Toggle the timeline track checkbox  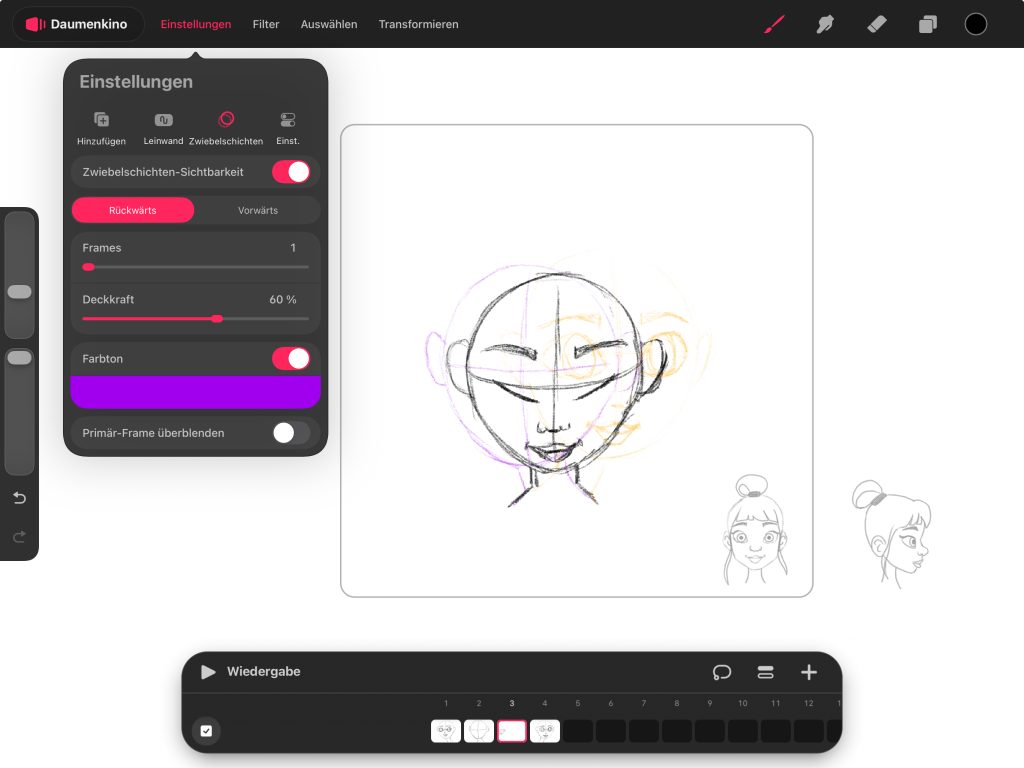tap(206, 731)
